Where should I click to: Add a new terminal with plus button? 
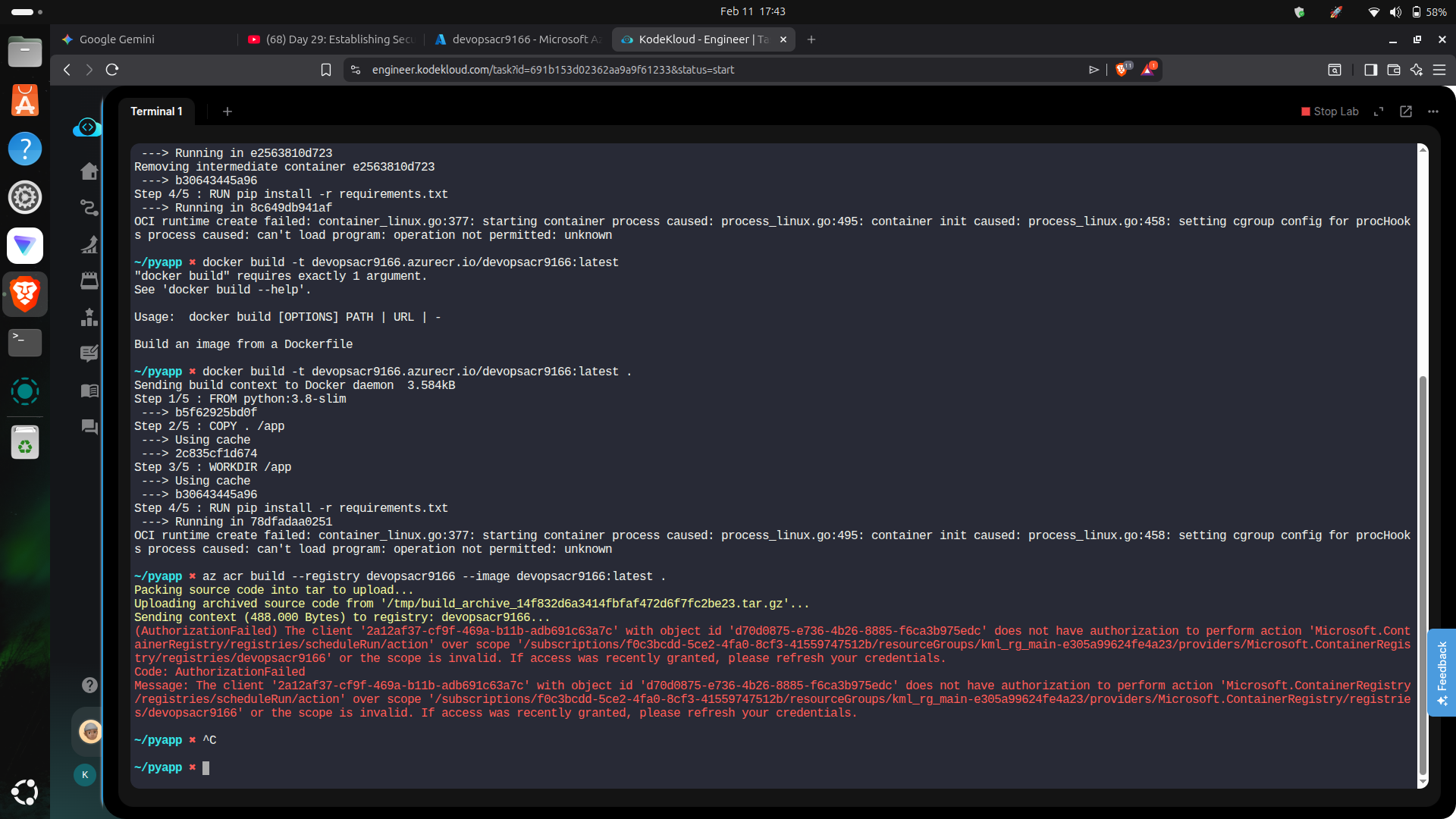pyautogui.click(x=227, y=111)
